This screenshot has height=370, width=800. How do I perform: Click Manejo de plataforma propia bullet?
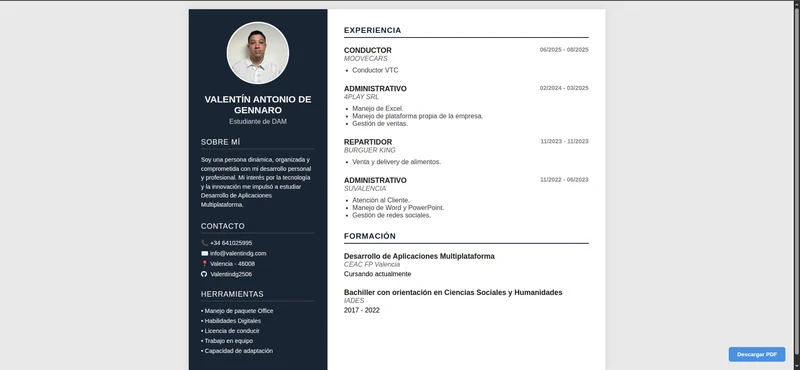tap(417, 116)
